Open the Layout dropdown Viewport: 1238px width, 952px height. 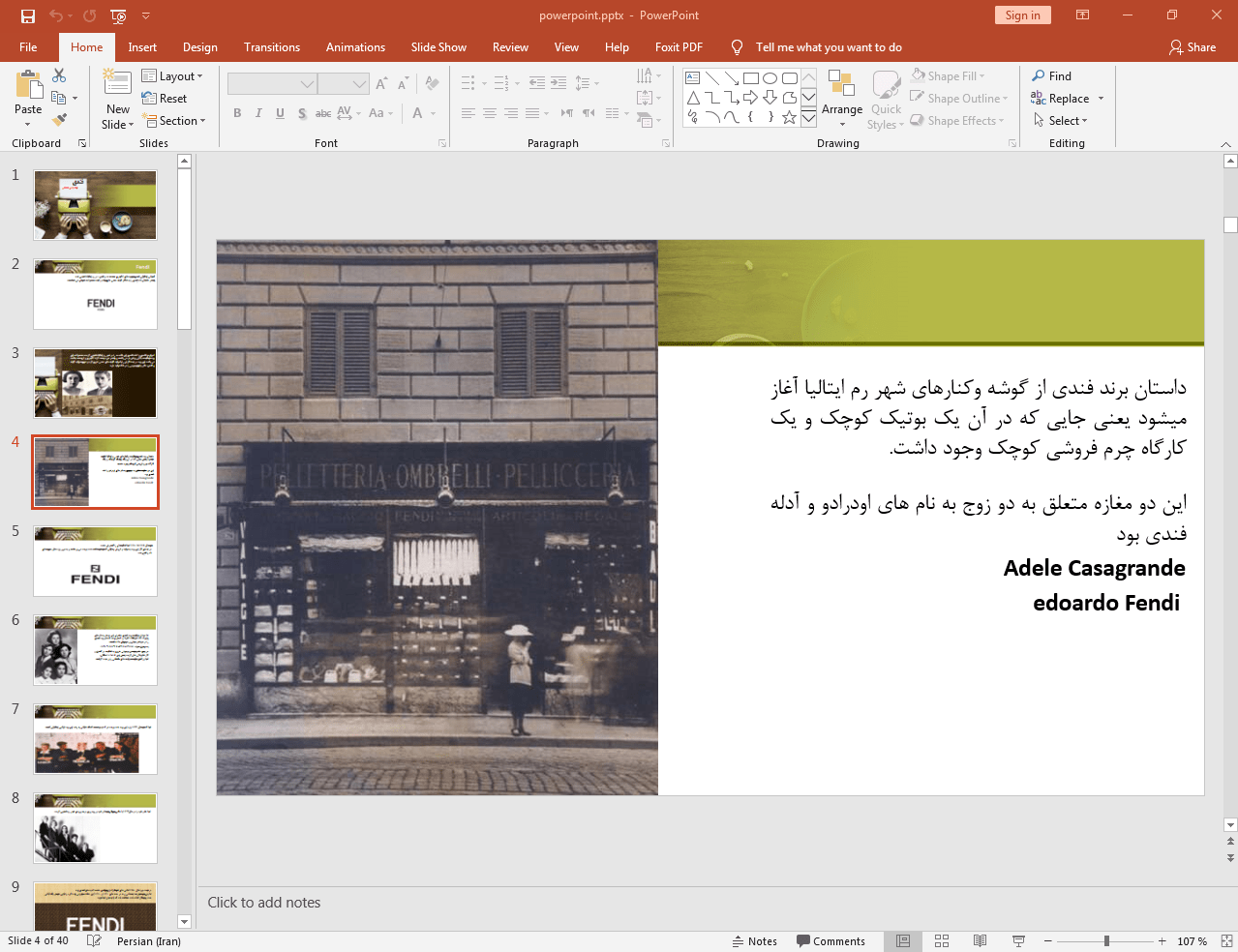172,76
